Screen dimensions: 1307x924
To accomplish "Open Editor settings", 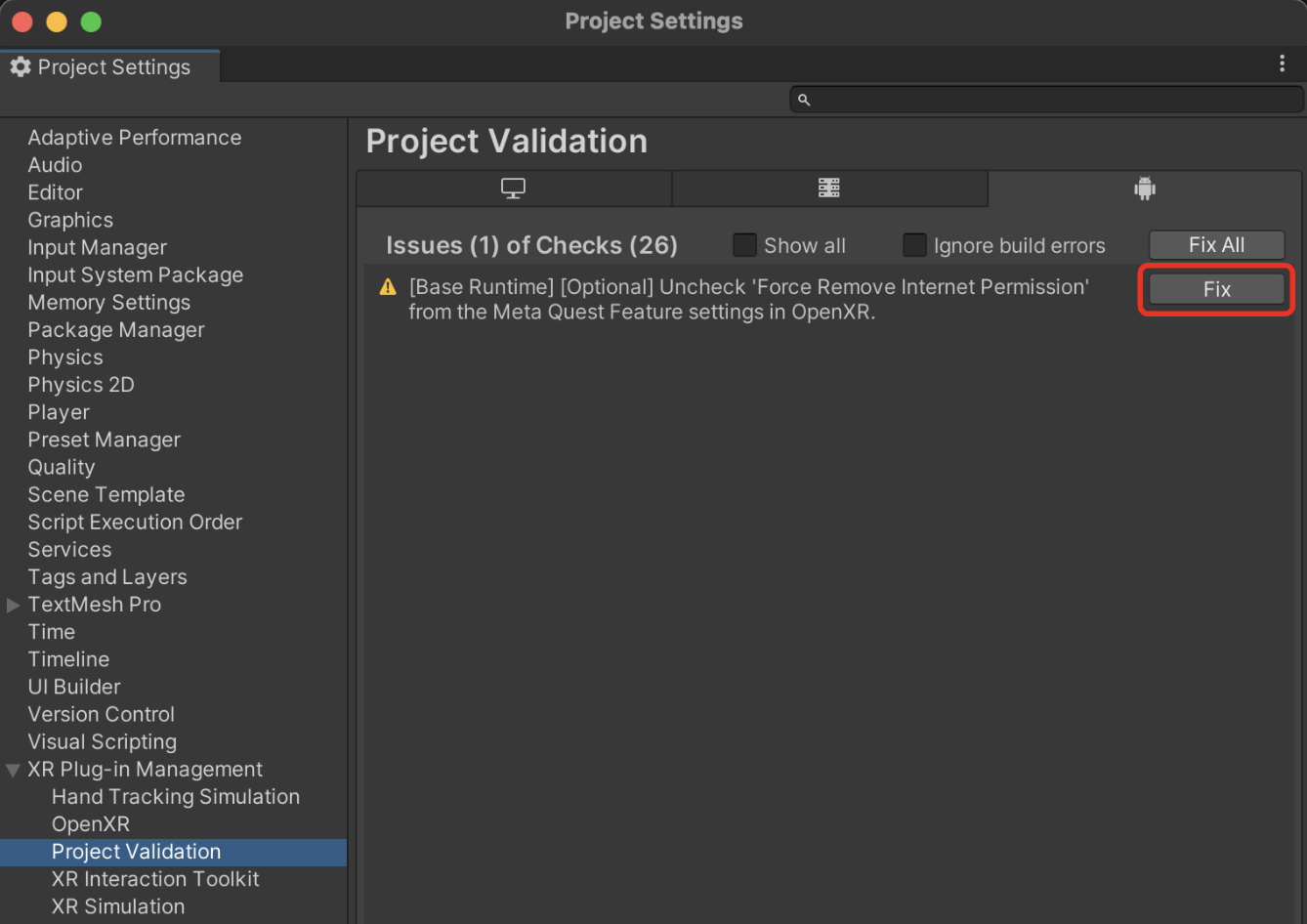I will (55, 192).
